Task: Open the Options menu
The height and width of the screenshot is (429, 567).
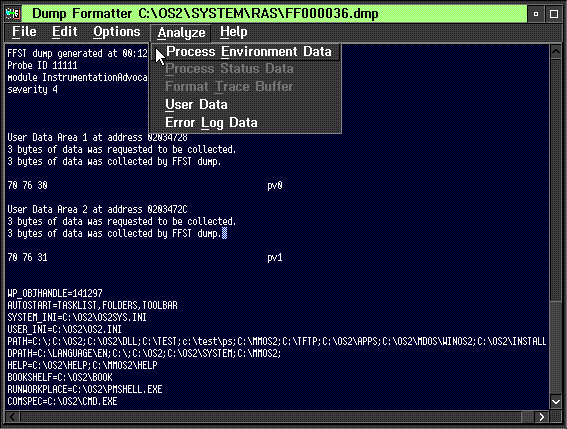Action: (x=116, y=32)
